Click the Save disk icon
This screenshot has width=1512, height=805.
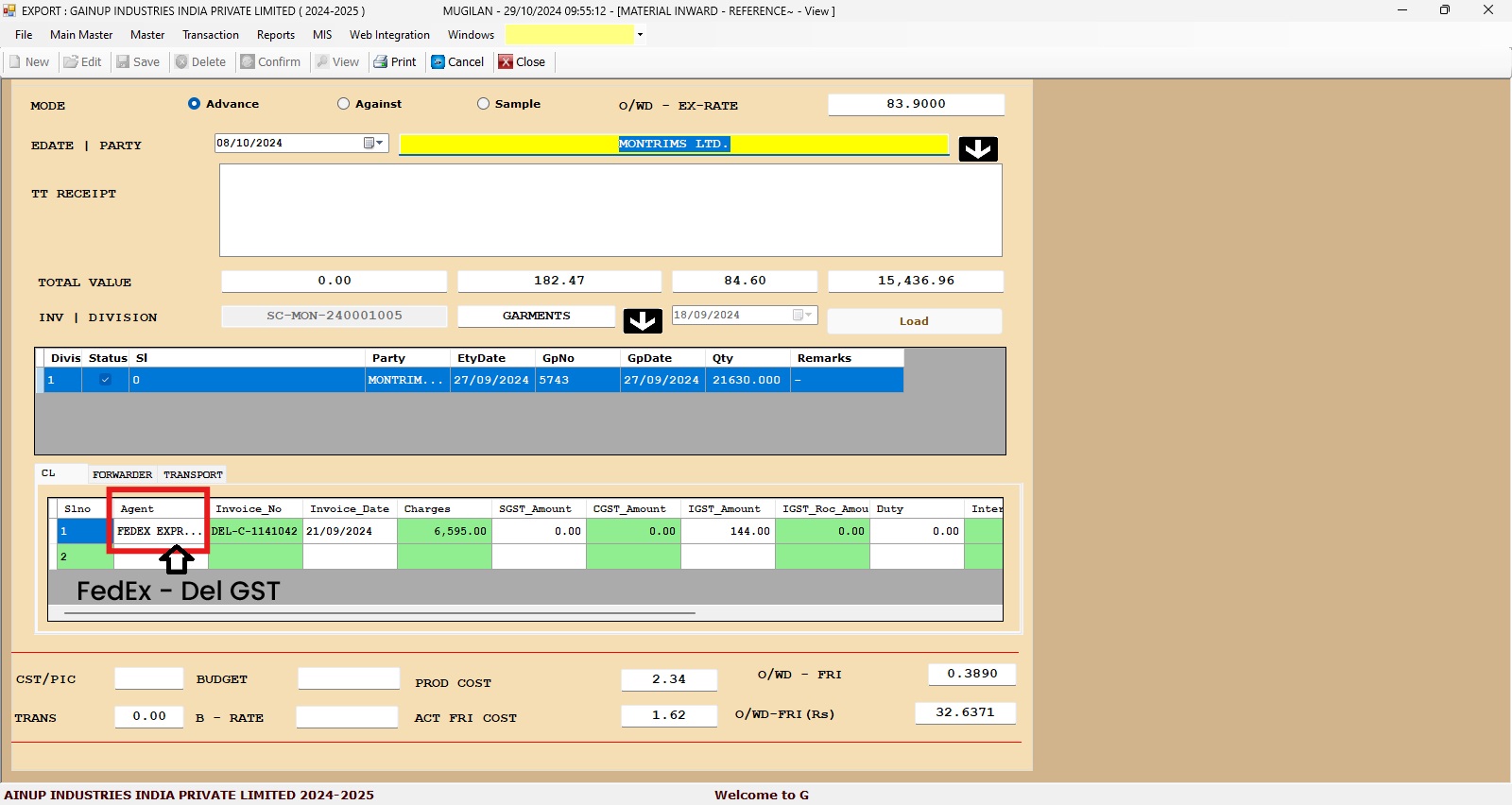coord(123,62)
